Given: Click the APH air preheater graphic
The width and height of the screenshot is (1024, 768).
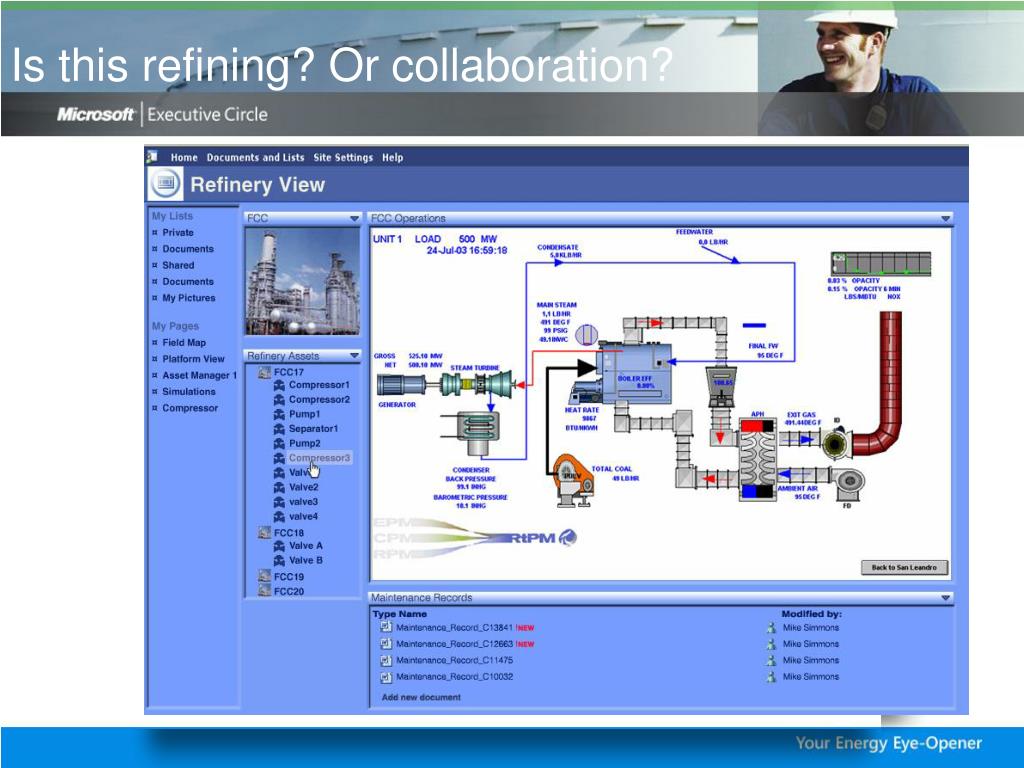Looking at the screenshot, I should [757, 460].
